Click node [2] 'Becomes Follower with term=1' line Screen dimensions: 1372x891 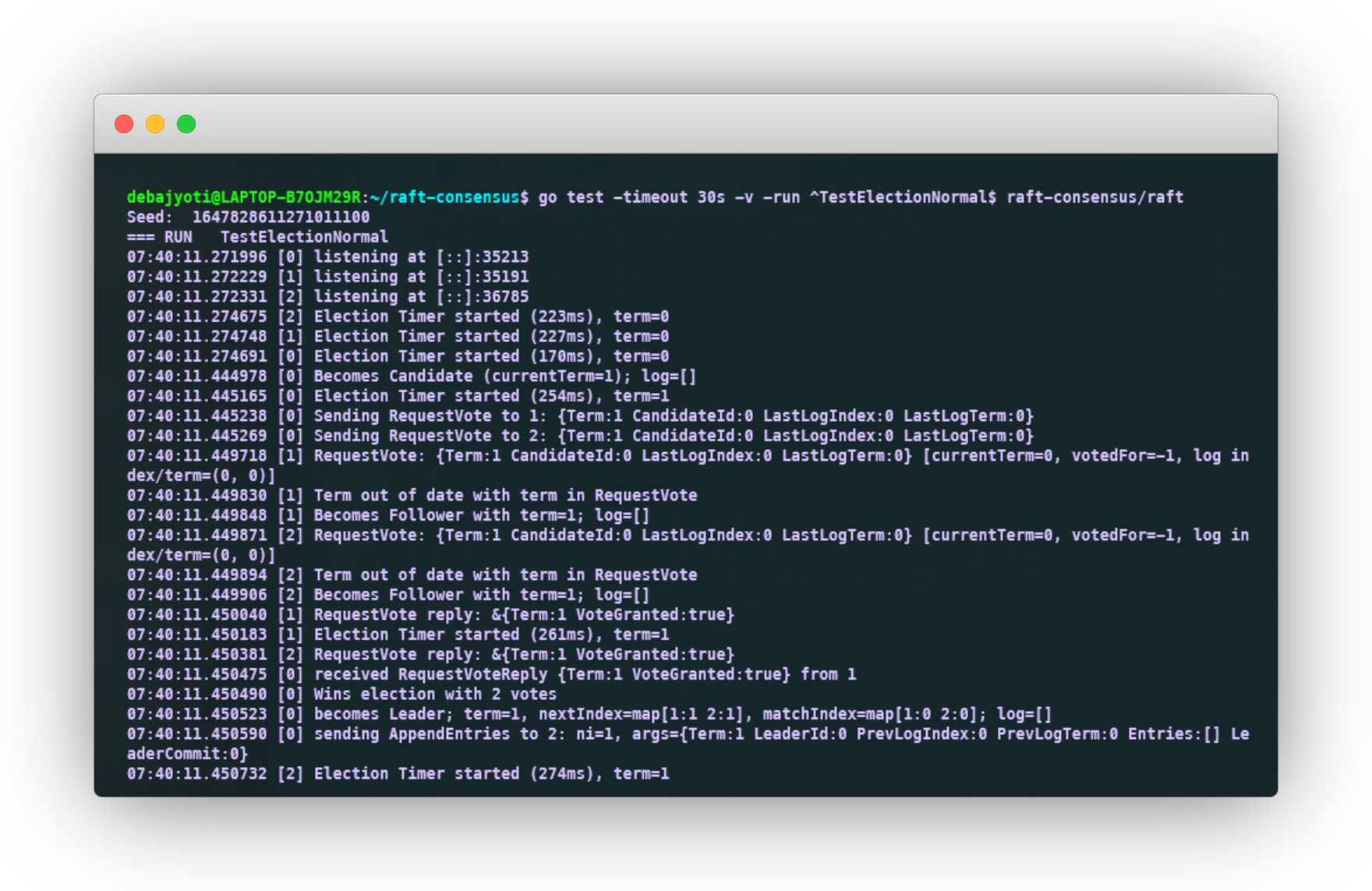[x=388, y=595]
